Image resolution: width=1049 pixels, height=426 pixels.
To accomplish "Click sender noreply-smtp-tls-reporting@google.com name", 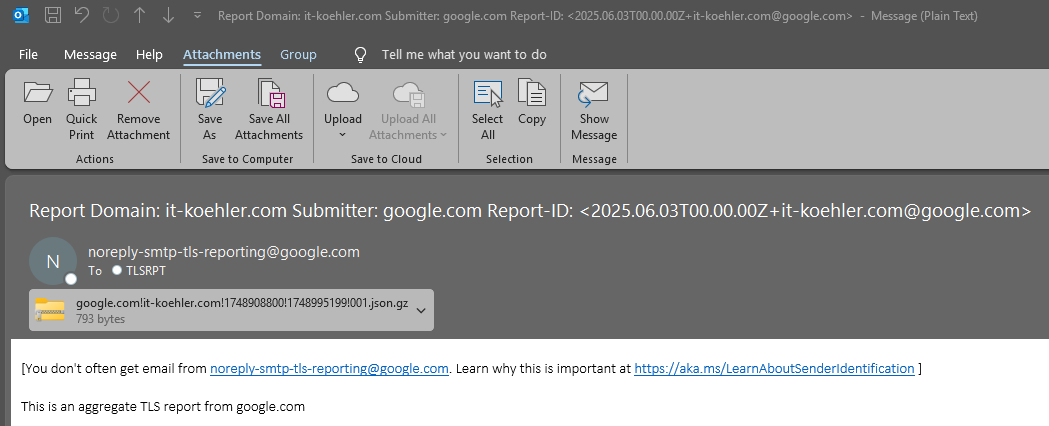I will coord(224,252).
